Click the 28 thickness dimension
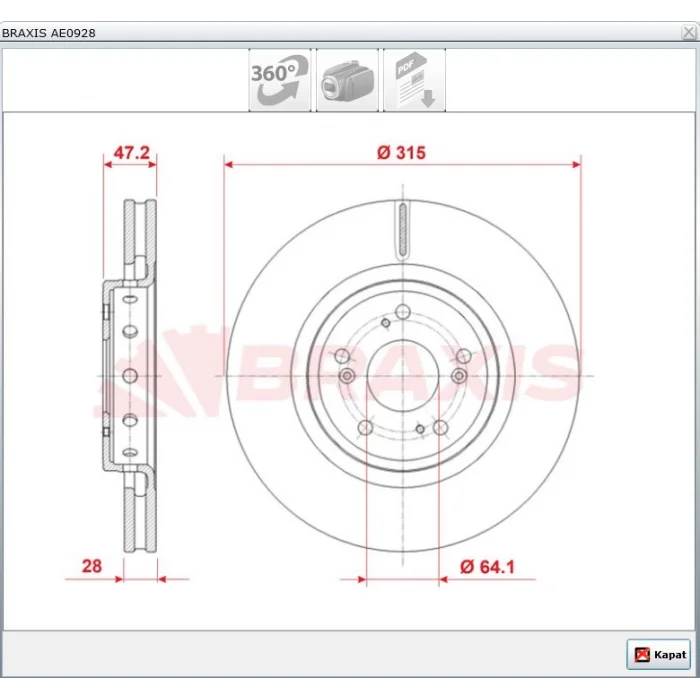Image resolution: width=700 pixels, height=700 pixels. point(92,566)
